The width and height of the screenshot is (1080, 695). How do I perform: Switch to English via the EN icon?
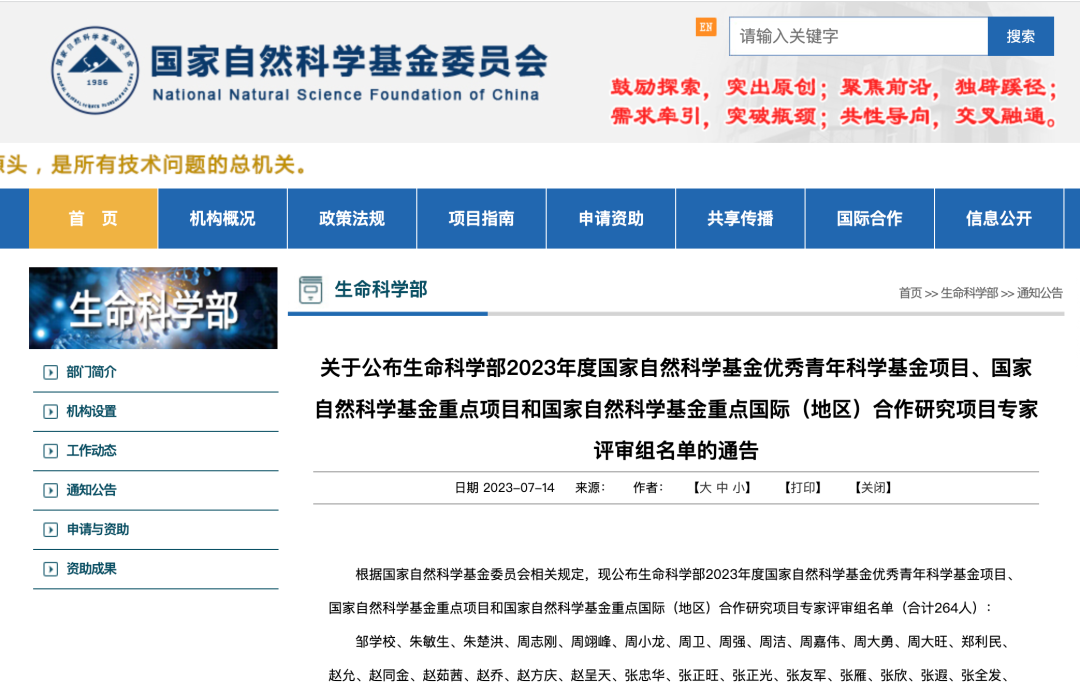point(706,27)
